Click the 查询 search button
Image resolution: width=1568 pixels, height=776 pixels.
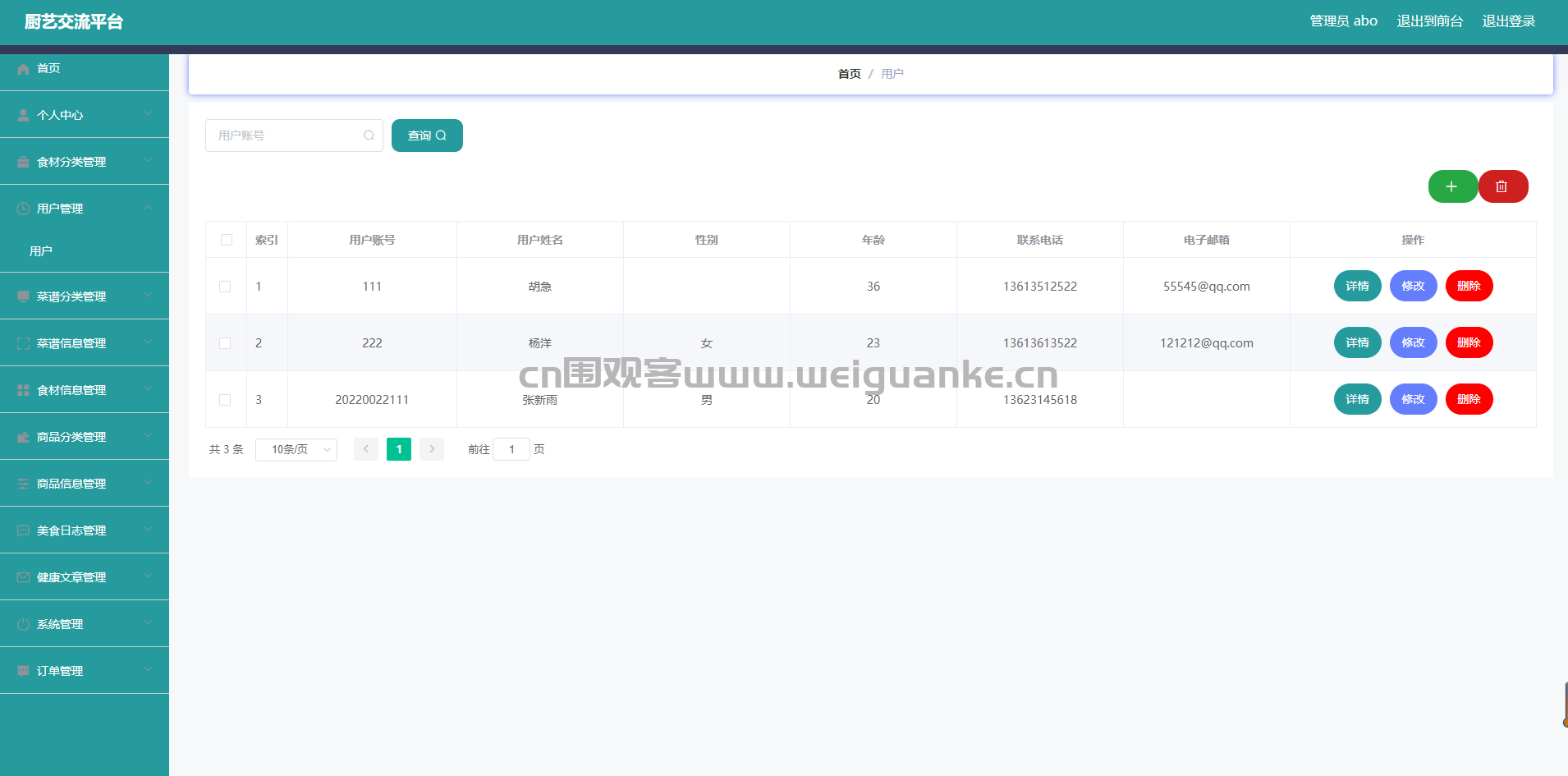click(x=427, y=135)
